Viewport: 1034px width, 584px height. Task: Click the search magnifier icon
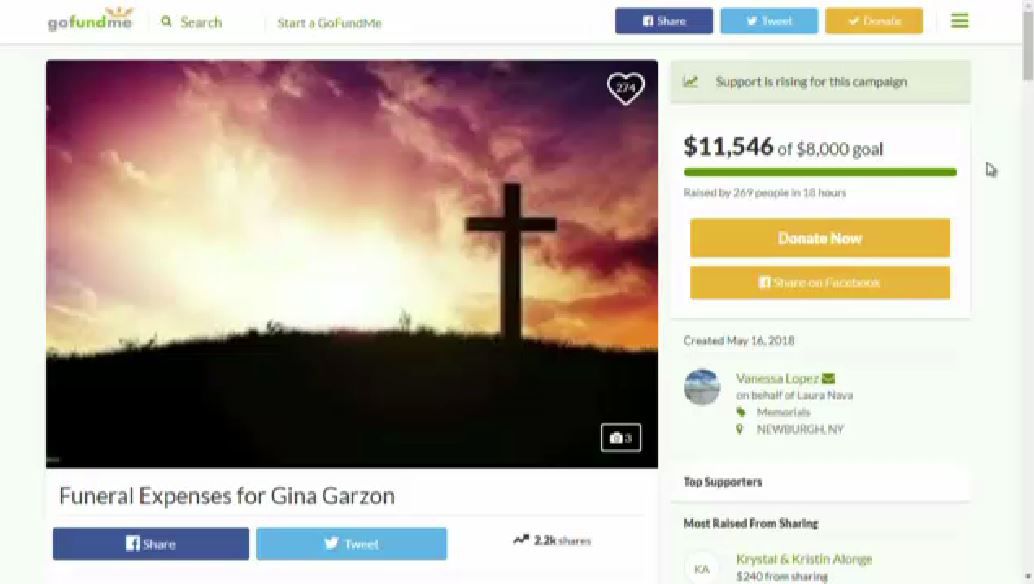pyautogui.click(x=166, y=22)
